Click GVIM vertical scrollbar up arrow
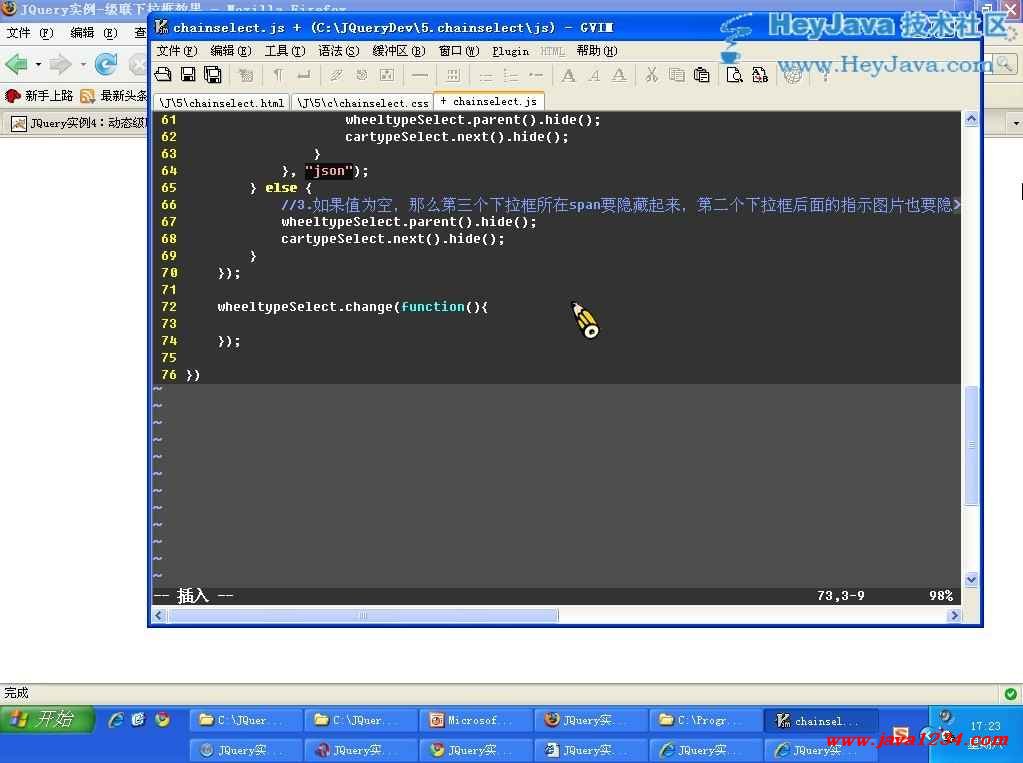Screen dimensions: 1023x763 (x=971, y=119)
